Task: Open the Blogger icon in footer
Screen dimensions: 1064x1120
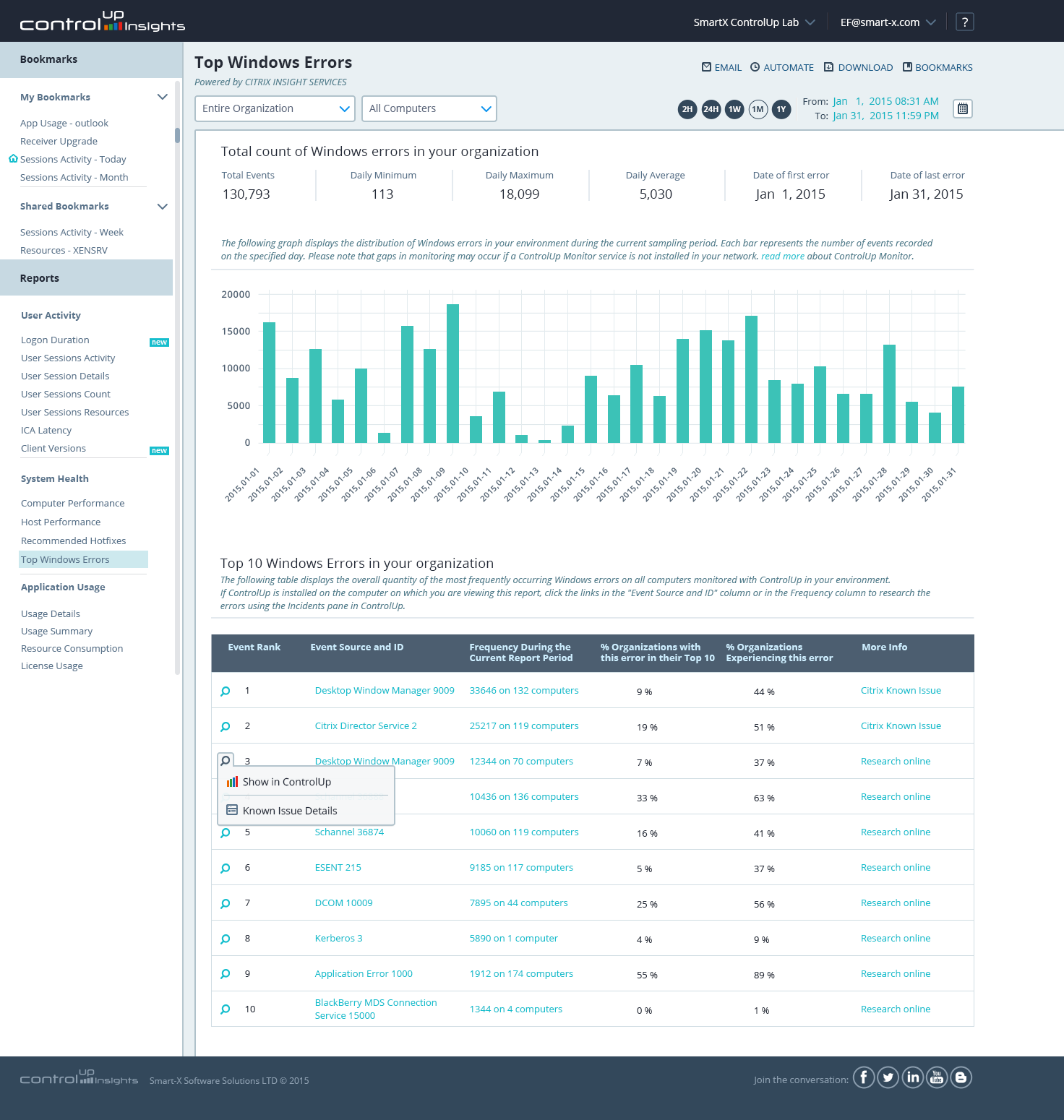Action: pos(961,1077)
